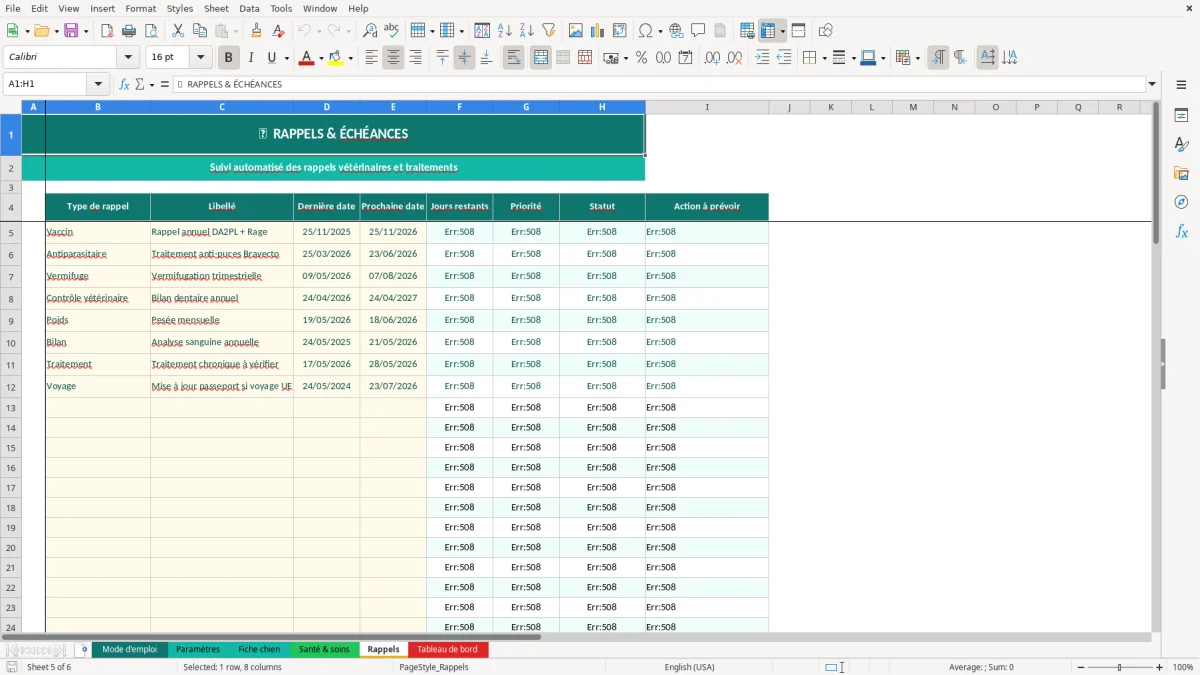1200x675 pixels.
Task: Select row 8 header
Action: [11, 298]
